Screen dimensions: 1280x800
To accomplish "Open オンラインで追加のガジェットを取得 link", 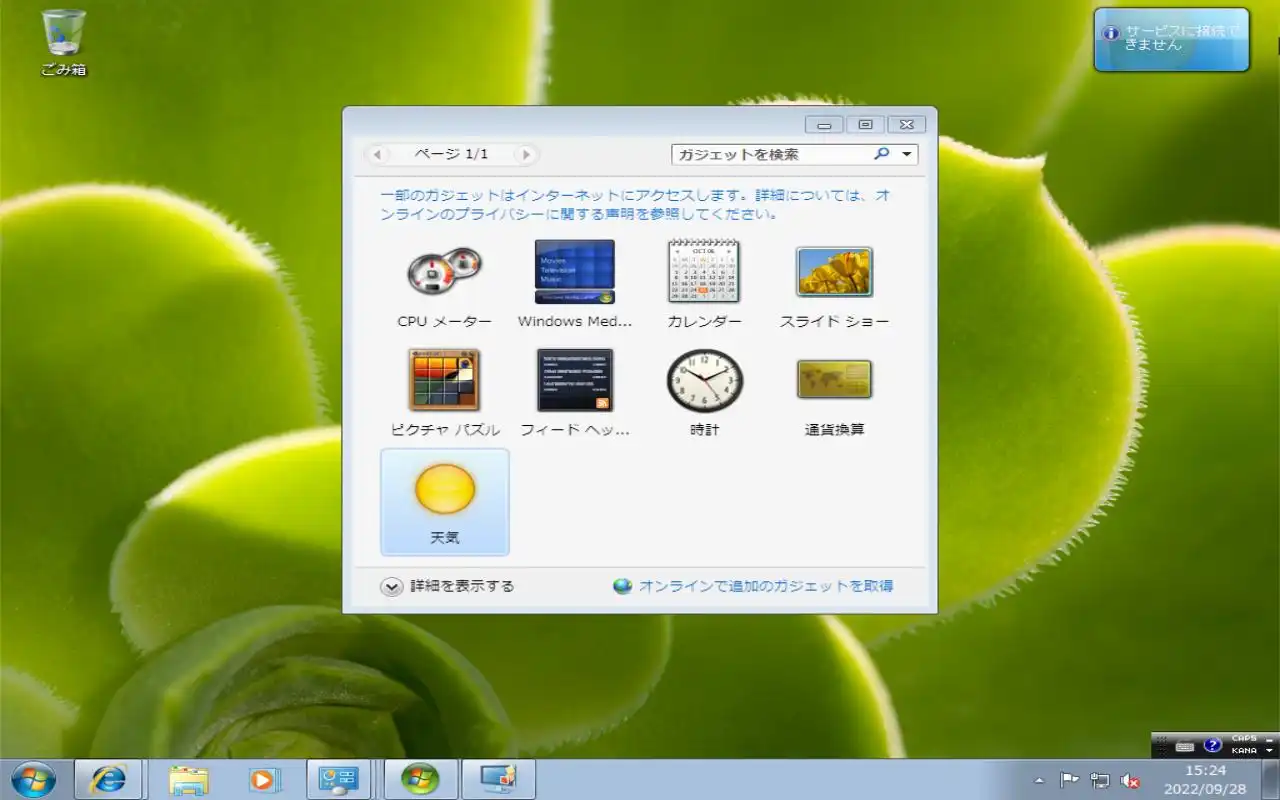I will [x=766, y=586].
